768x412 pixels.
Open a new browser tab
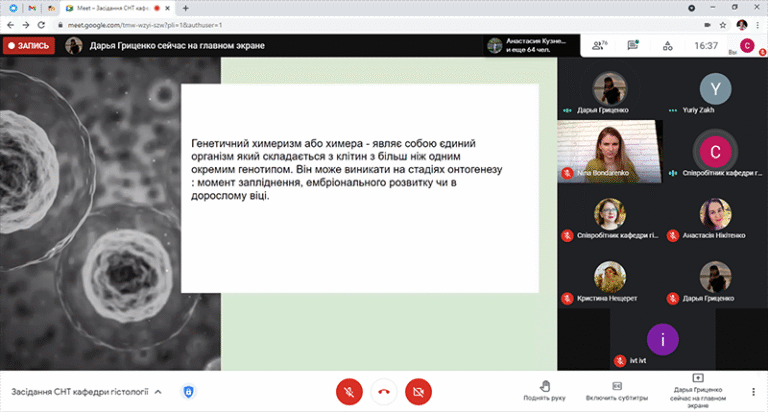[x=186, y=7]
